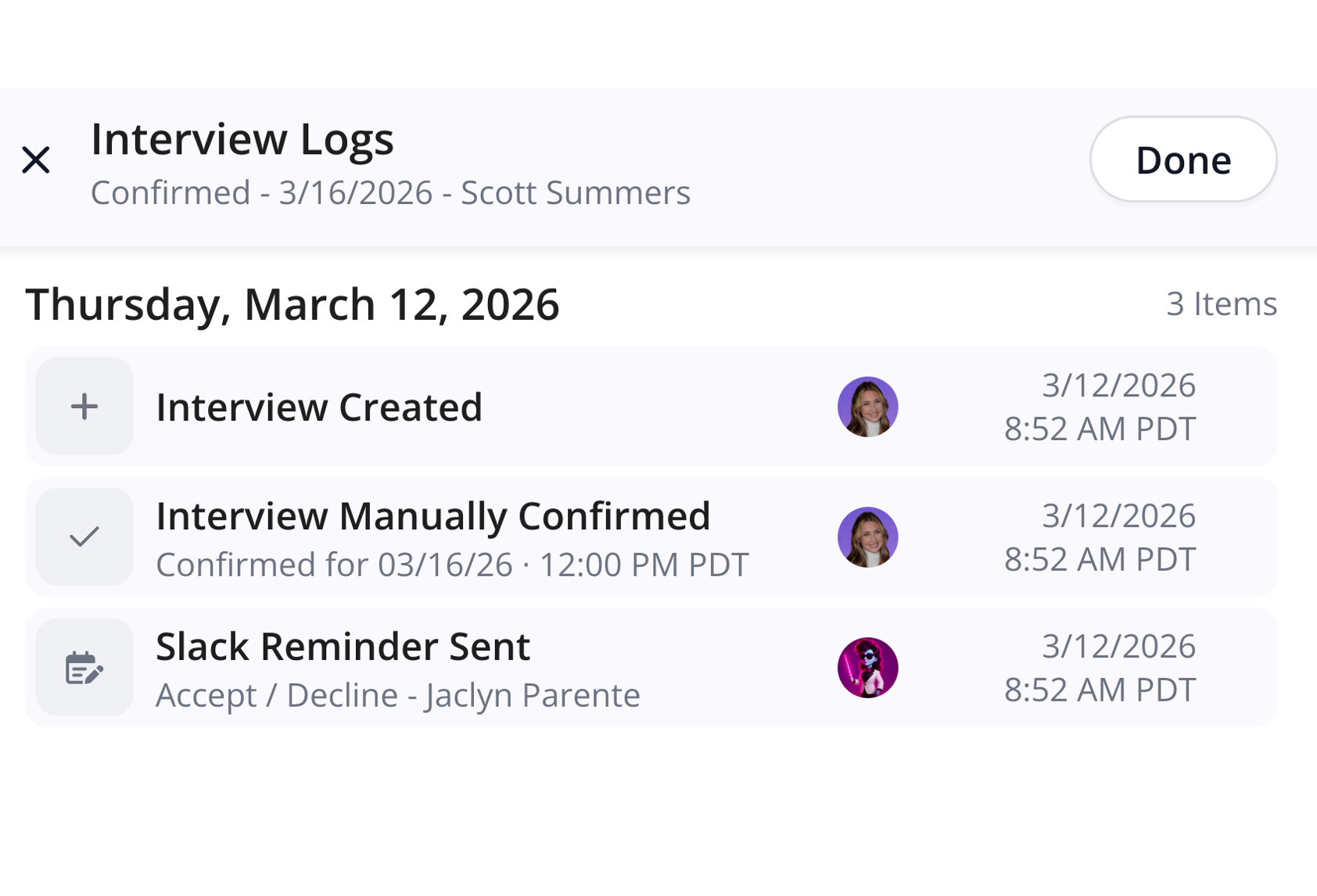Select the Interview Created log entry title
Image resolution: width=1317 pixels, height=896 pixels.
click(319, 407)
